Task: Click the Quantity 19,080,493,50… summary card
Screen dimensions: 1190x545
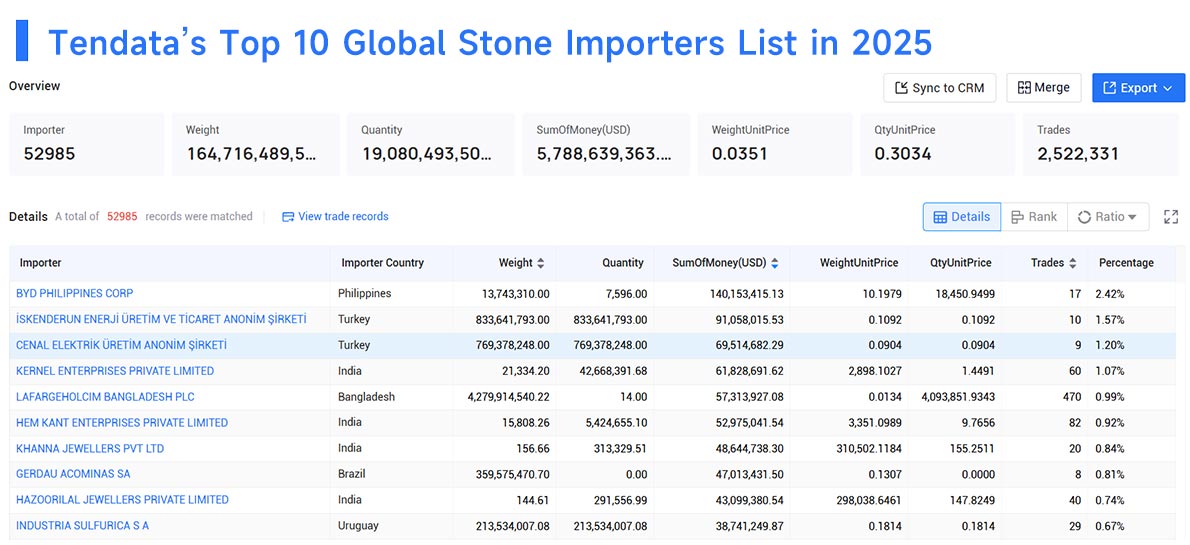Action: pyautogui.click(x=431, y=144)
